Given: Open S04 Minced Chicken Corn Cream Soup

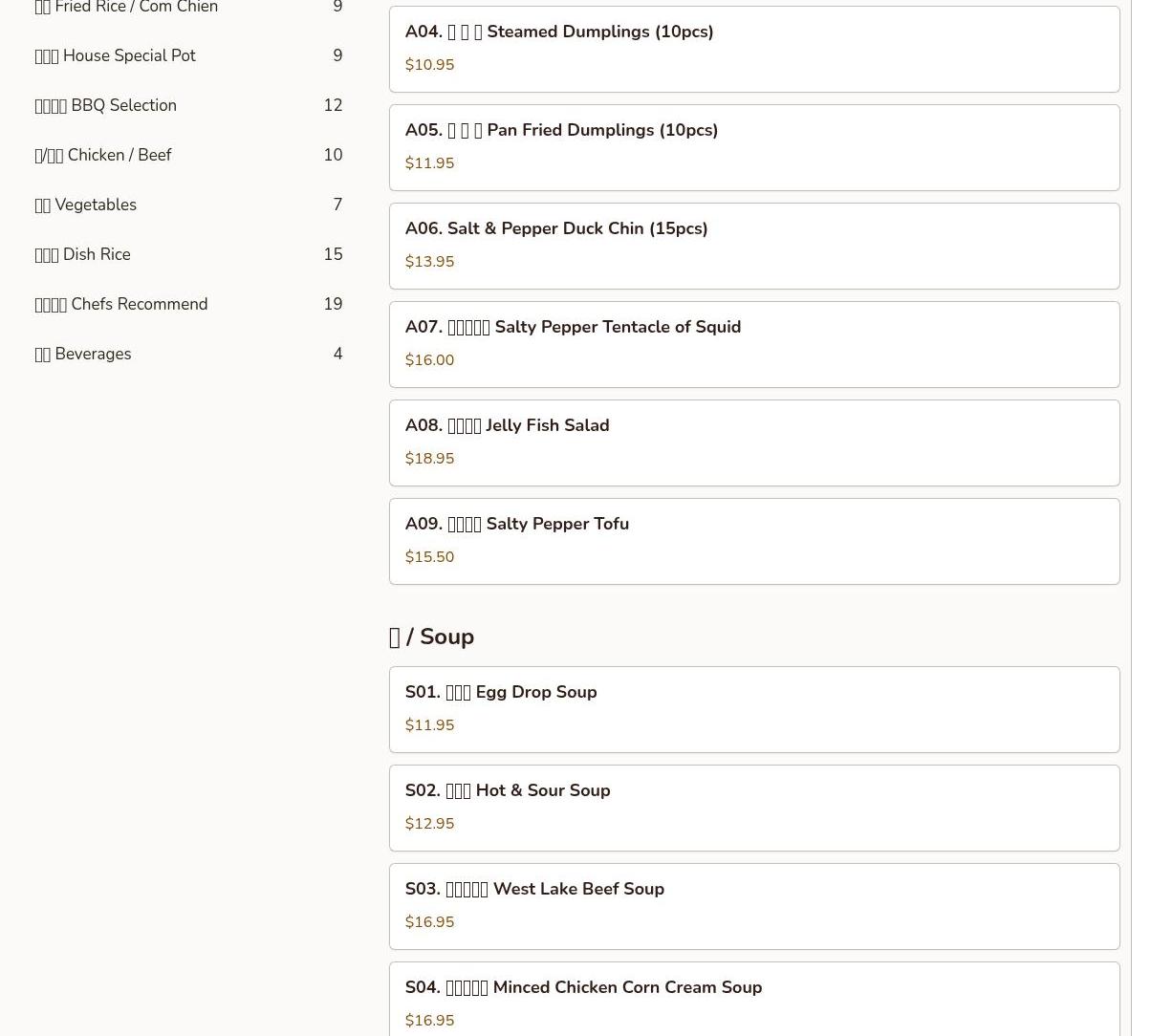Looking at the screenshot, I should (x=754, y=999).
